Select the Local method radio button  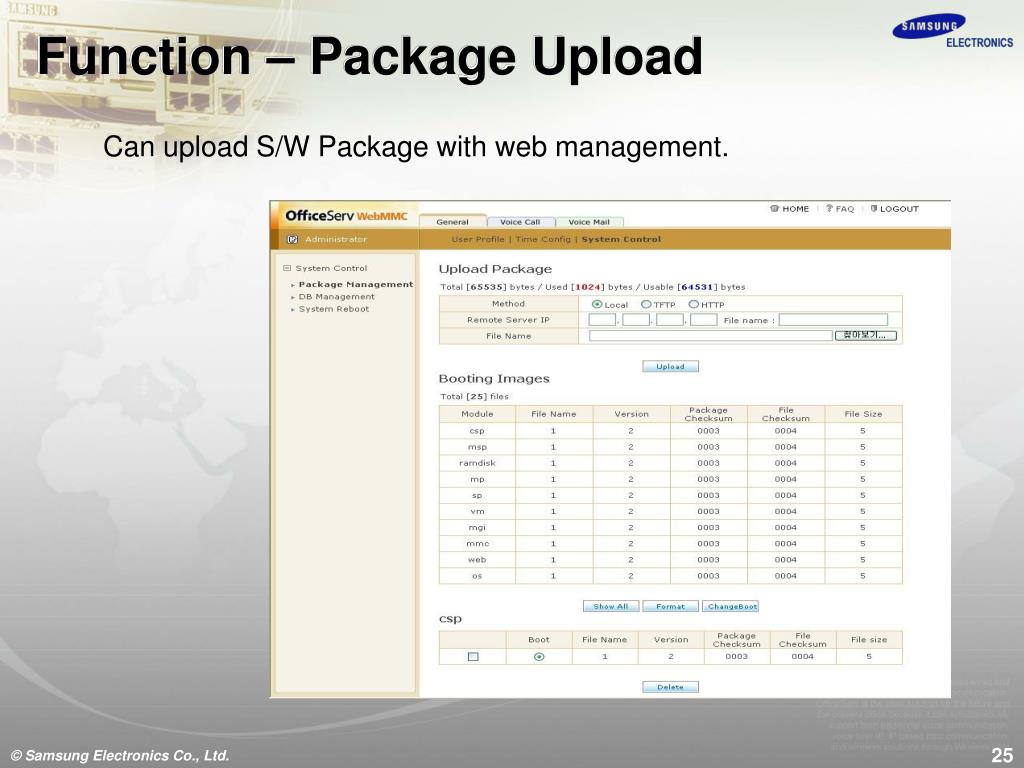click(x=596, y=304)
